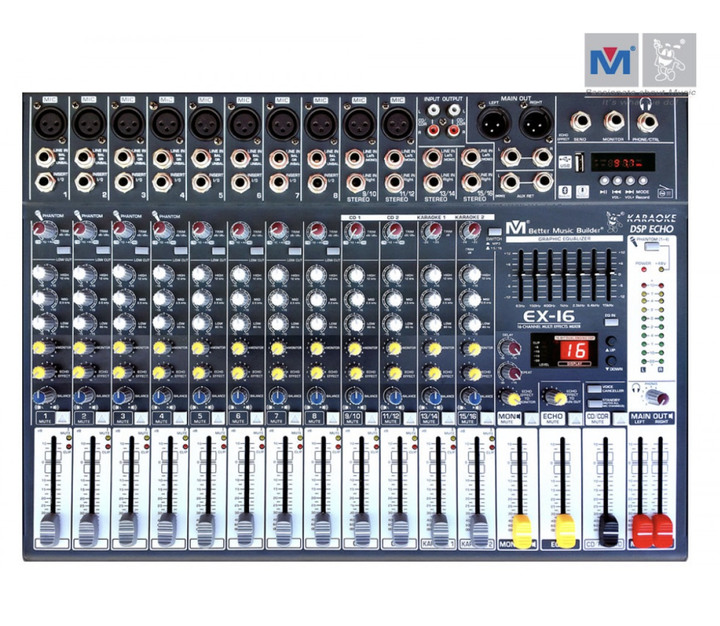720x626 pixels.
Task: Click the black CD/CDR fader cap
Action: point(608,530)
